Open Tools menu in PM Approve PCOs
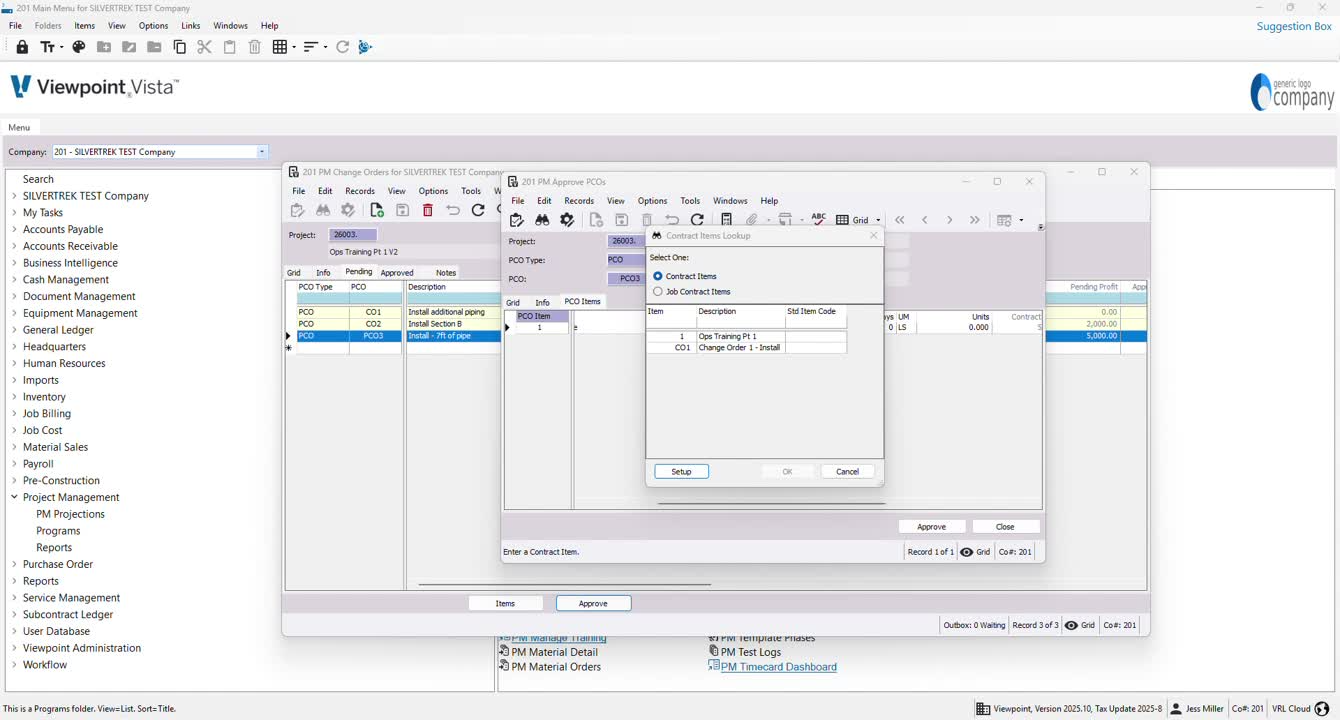Image resolution: width=1340 pixels, height=720 pixels. point(690,201)
